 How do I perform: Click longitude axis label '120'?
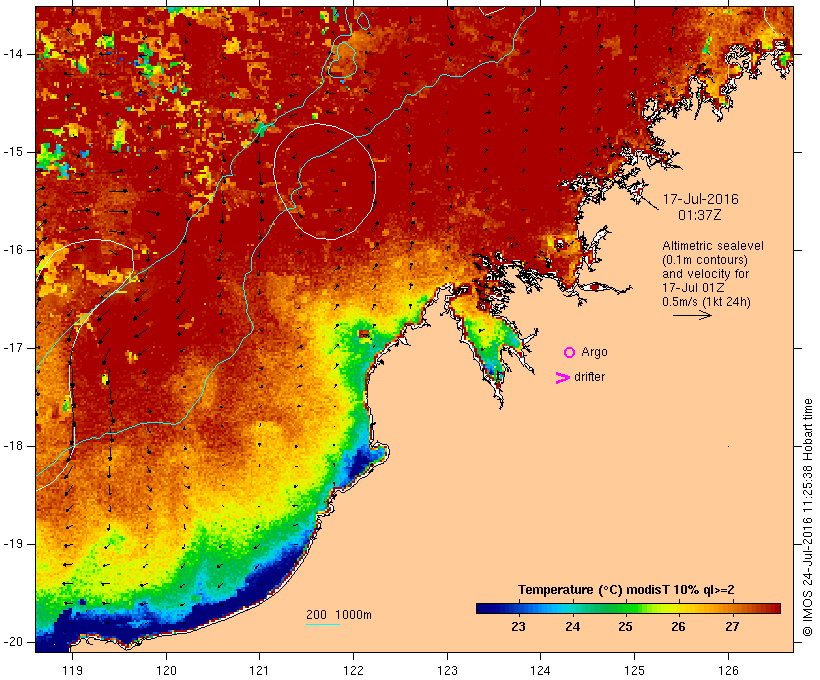pos(166,670)
